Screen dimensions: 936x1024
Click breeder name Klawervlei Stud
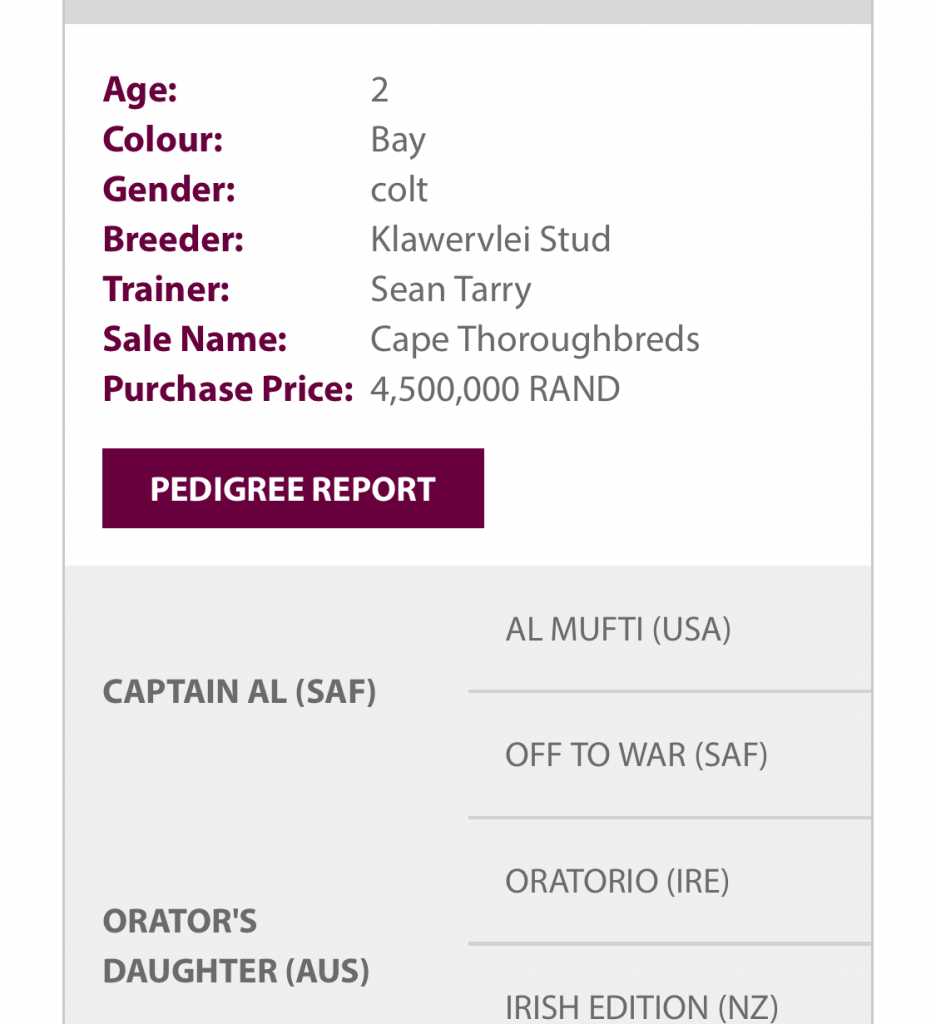click(490, 239)
